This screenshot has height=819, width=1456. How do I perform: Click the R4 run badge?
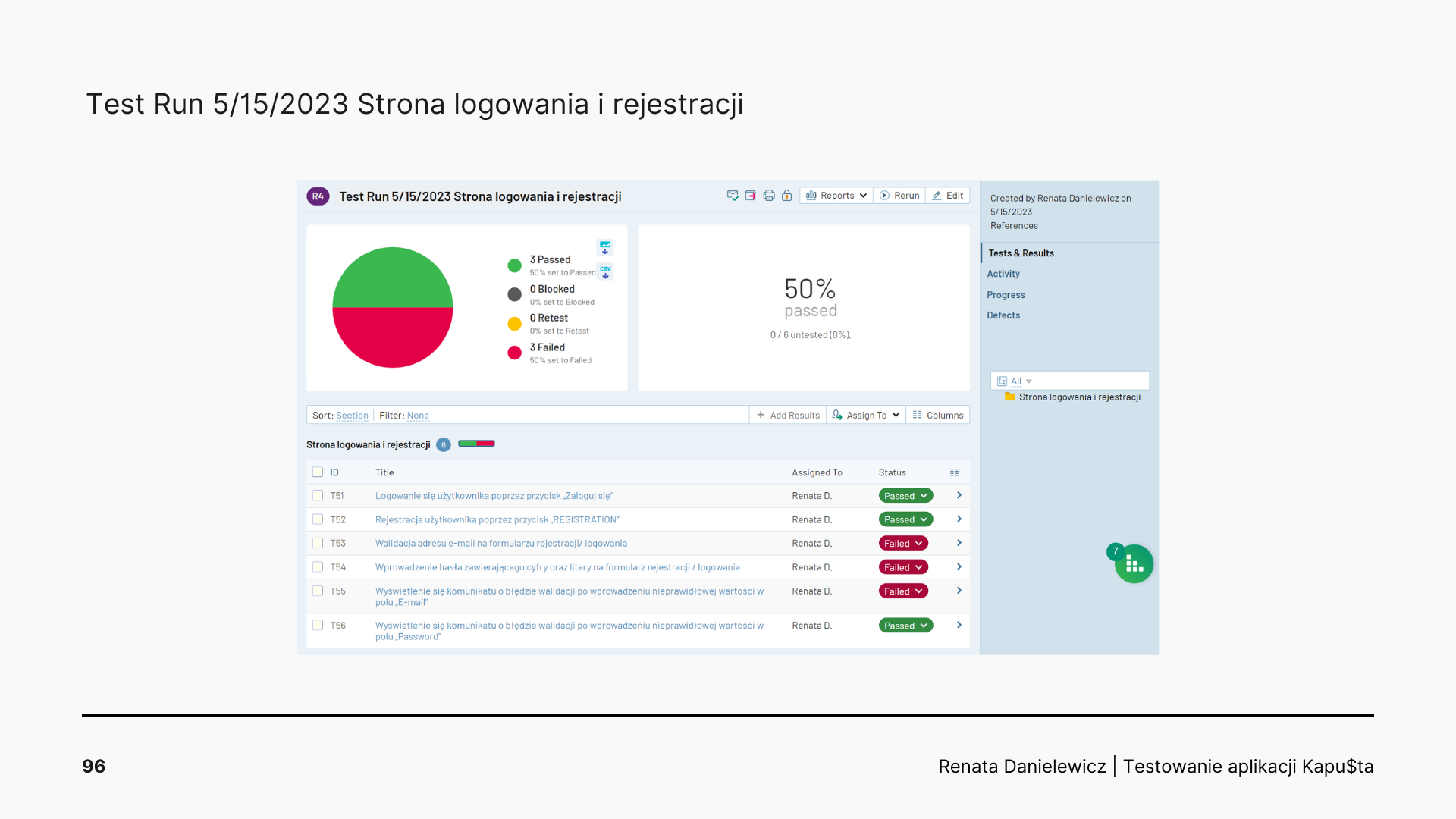click(x=318, y=196)
